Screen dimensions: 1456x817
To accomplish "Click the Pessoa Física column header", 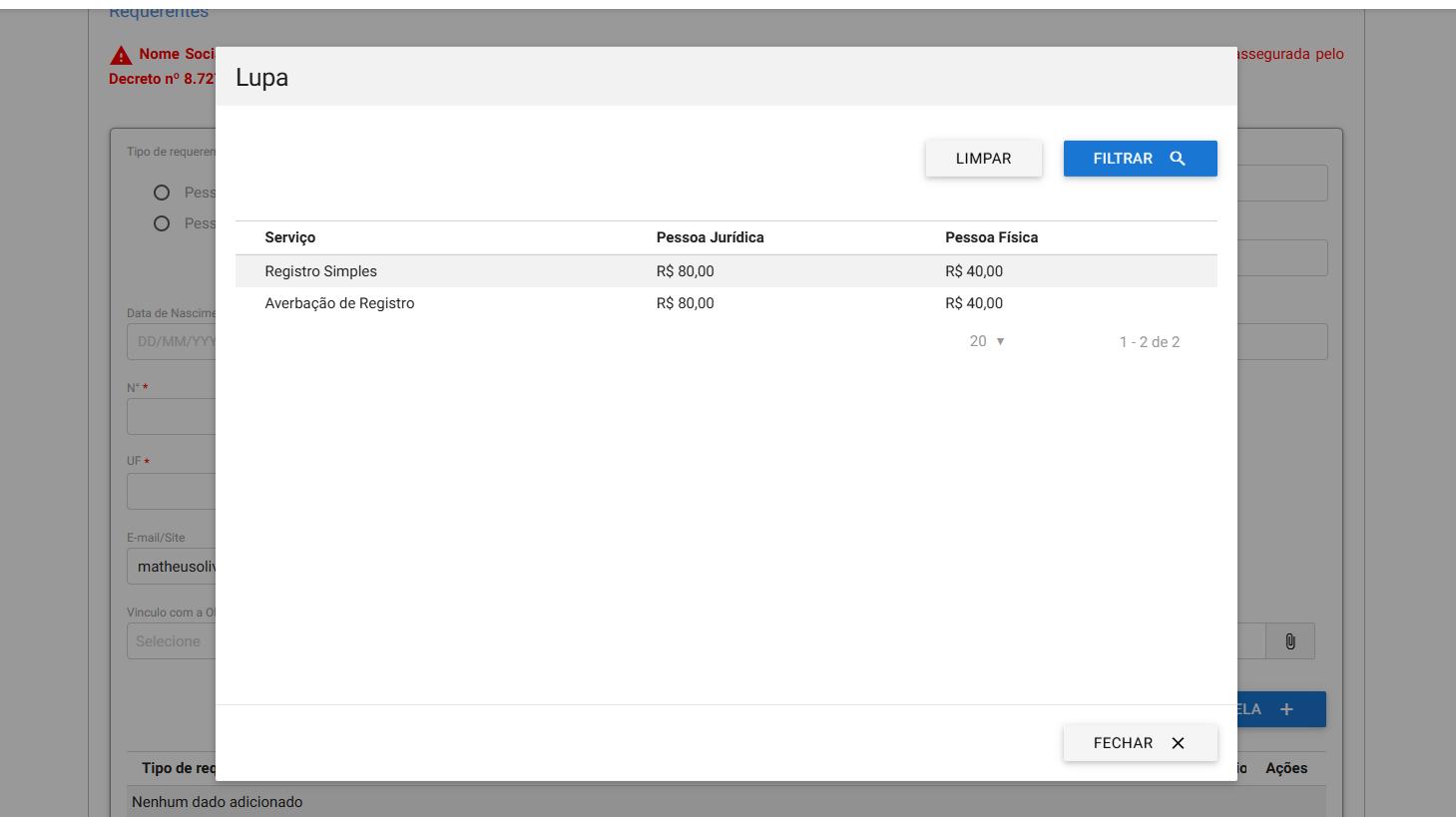I will click(992, 237).
